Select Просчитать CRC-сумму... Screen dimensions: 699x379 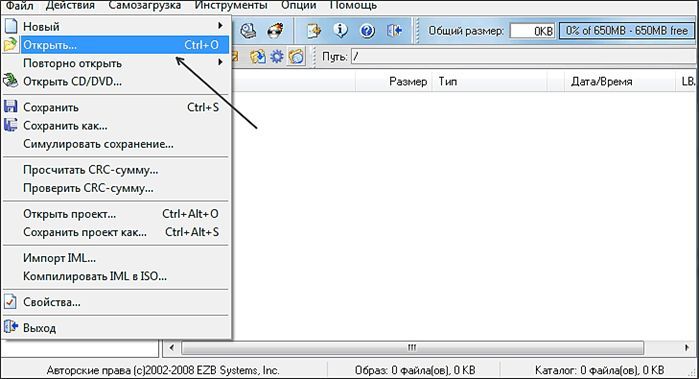point(116,170)
